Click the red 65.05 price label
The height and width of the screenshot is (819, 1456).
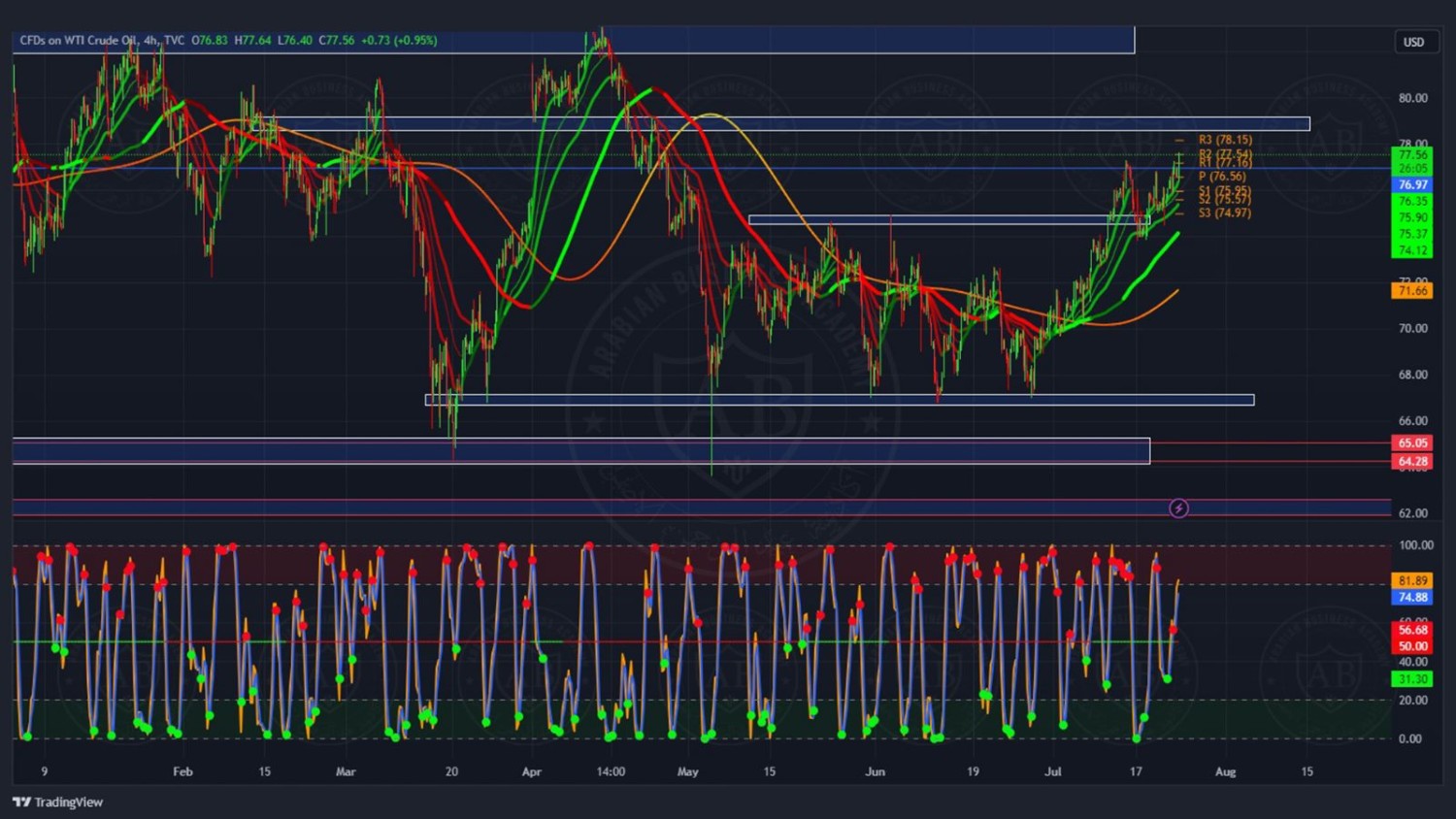tap(1412, 442)
